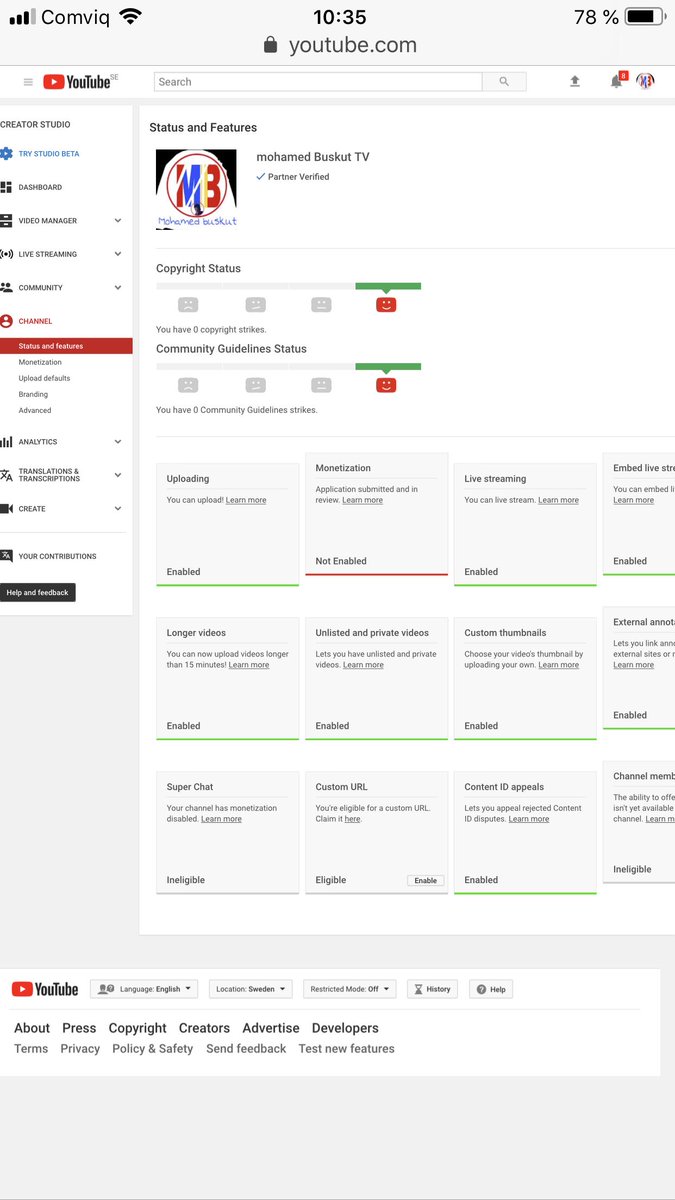The height and width of the screenshot is (1200, 675).
Task: Click the Community people icon
Action: (6, 288)
